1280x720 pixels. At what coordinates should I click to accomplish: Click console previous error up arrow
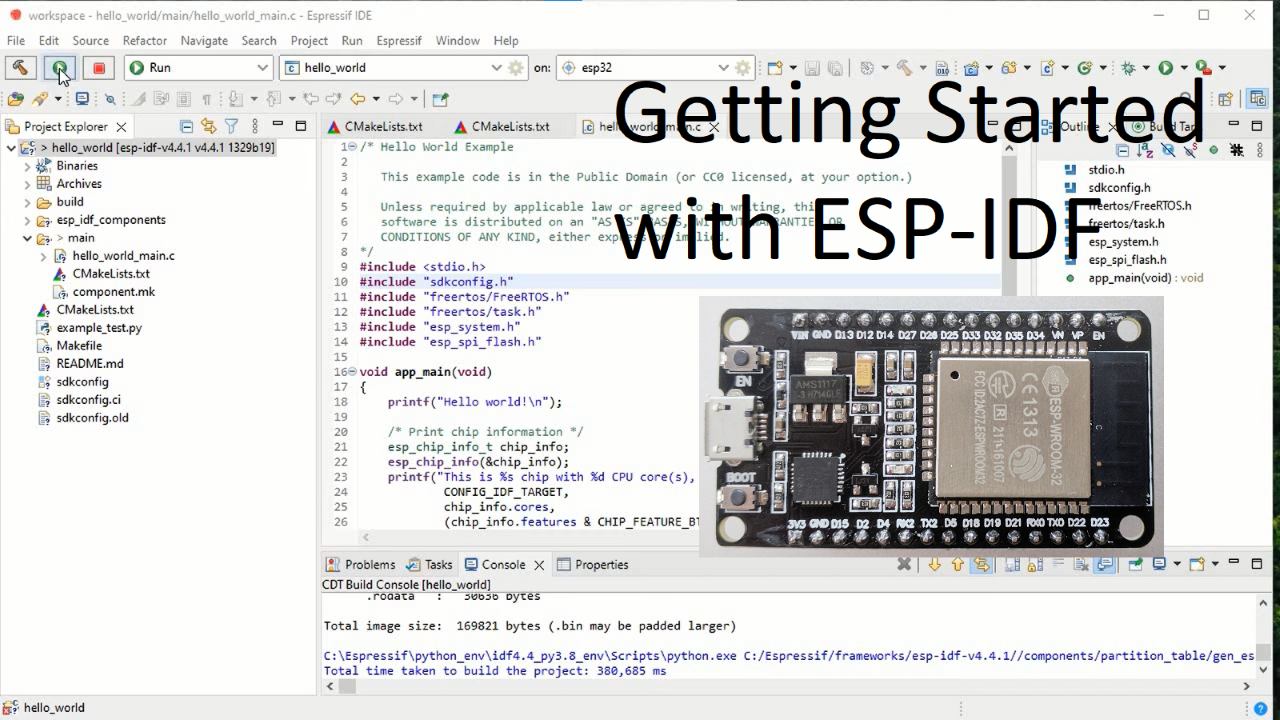click(x=958, y=565)
